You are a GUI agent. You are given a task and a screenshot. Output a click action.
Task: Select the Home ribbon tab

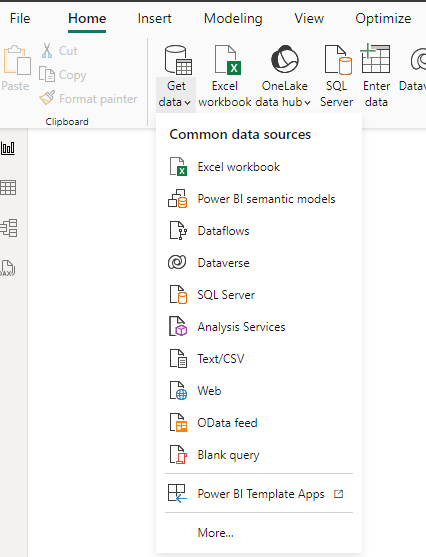tap(87, 18)
